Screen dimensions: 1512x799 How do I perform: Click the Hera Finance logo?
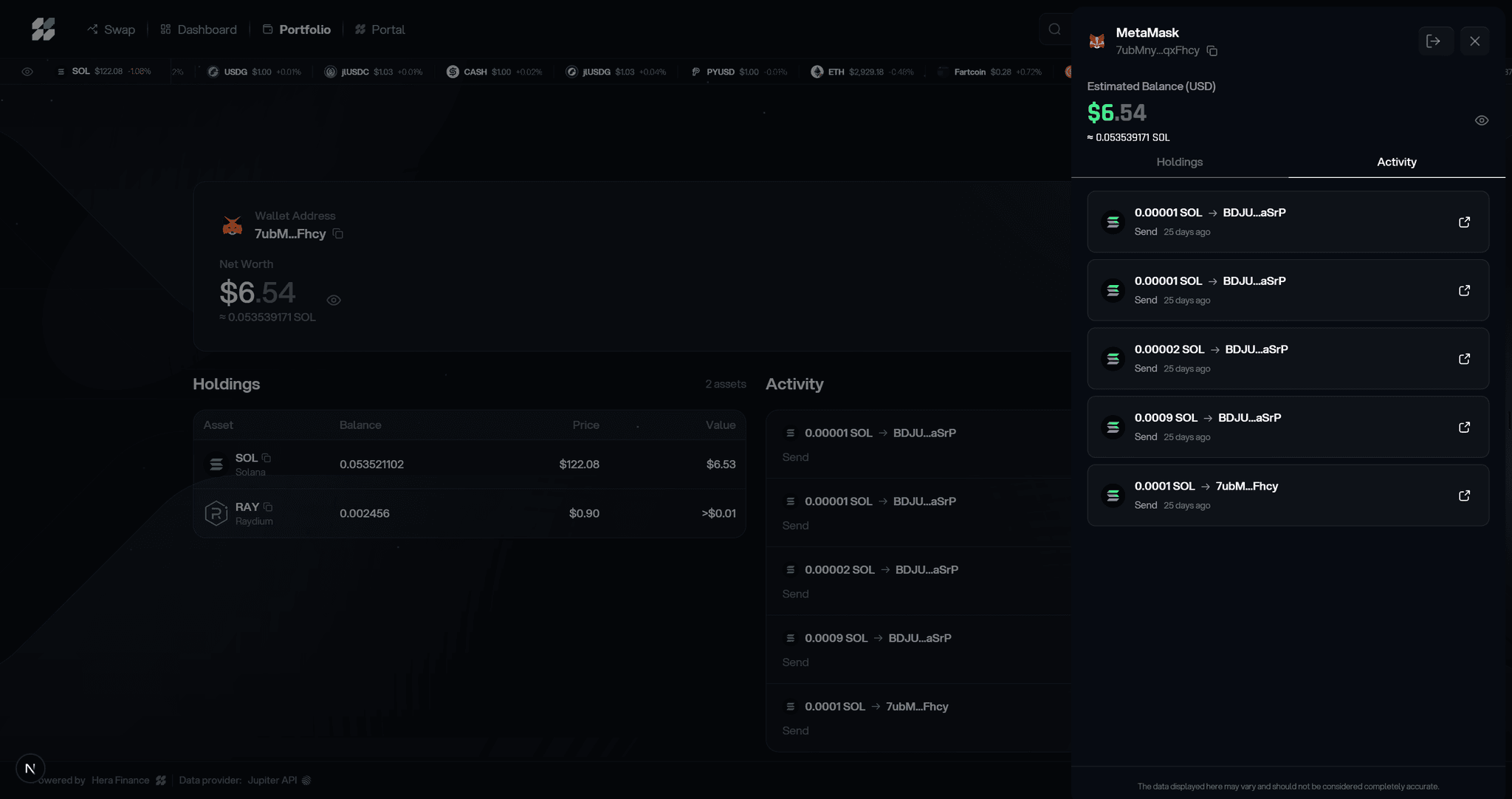[x=44, y=29]
